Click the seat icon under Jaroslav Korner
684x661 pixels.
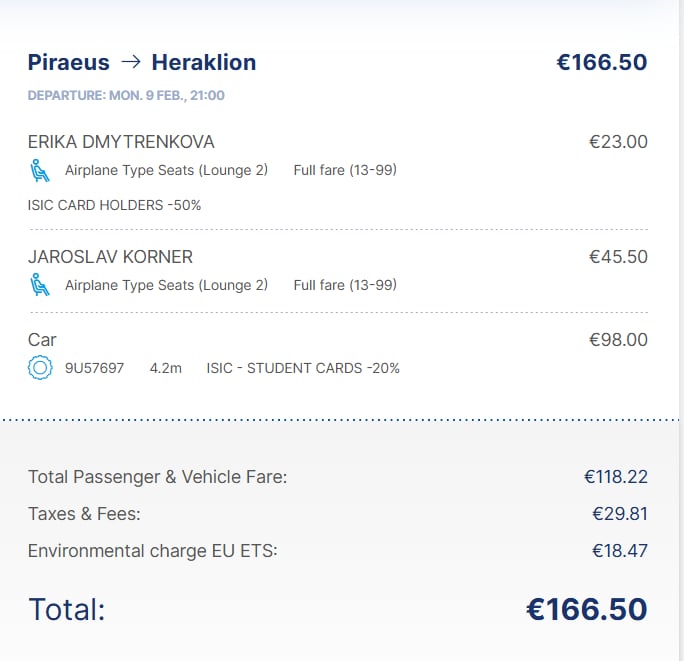tap(40, 285)
